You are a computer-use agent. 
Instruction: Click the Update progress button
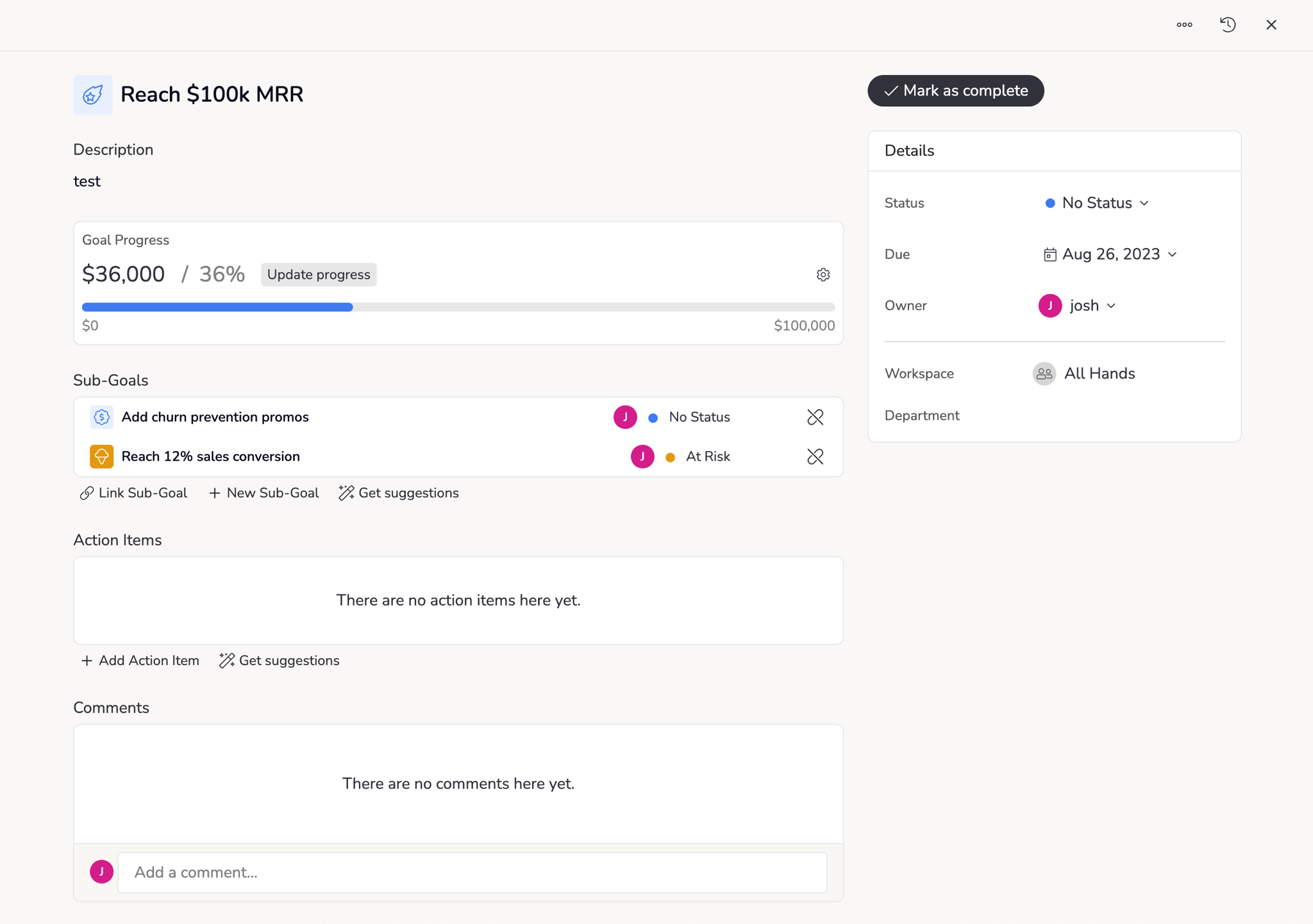point(319,275)
